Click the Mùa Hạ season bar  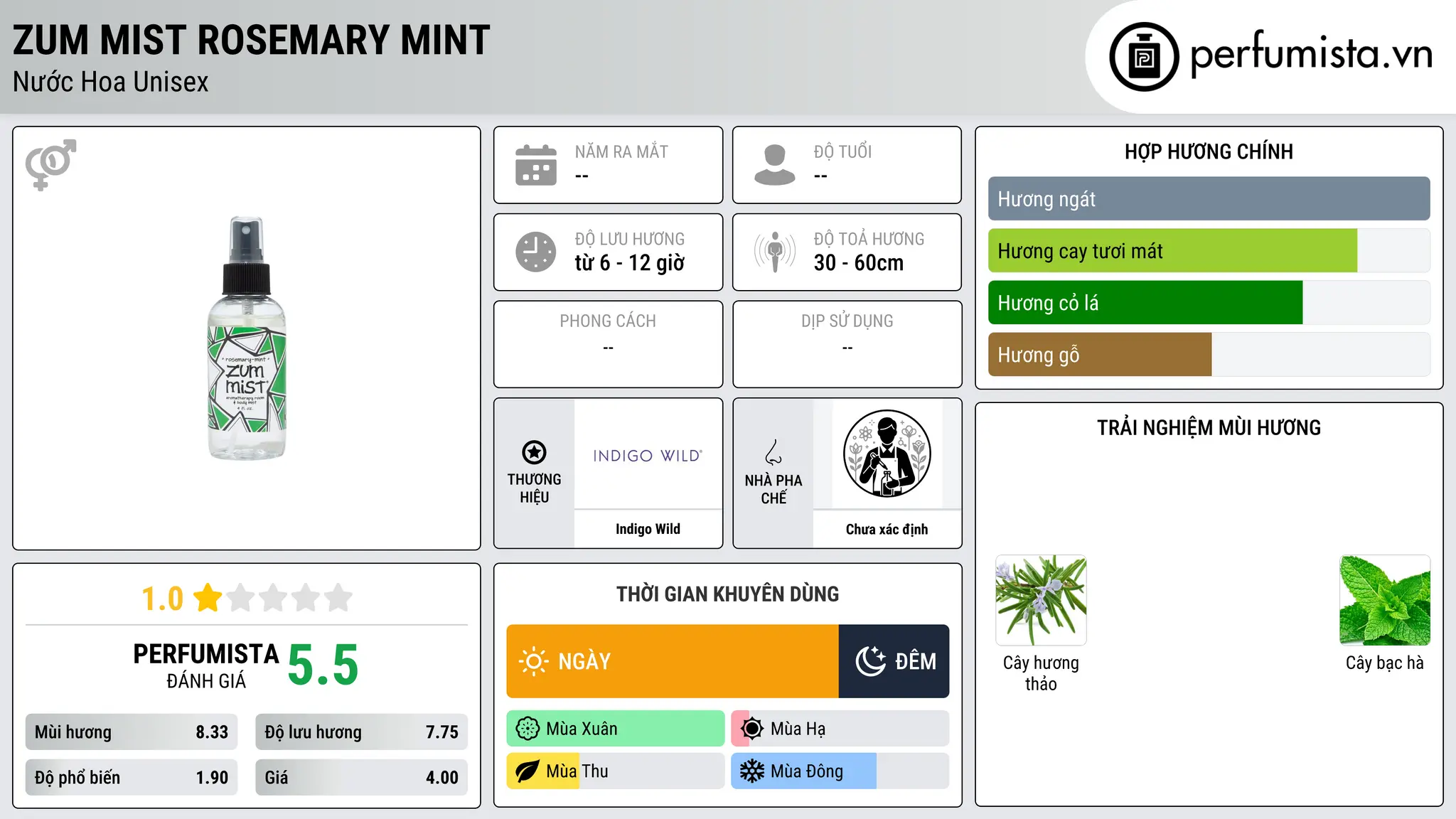click(840, 729)
